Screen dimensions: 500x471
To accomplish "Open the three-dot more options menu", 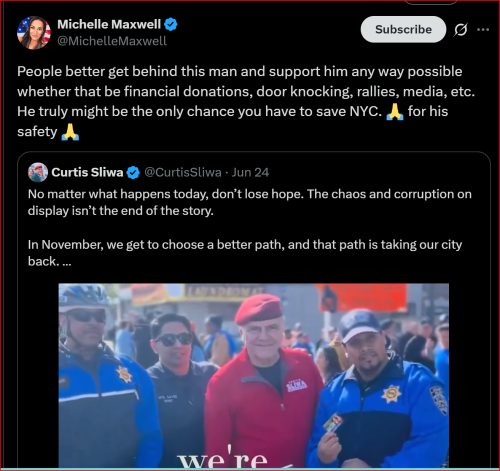I will point(483,30).
